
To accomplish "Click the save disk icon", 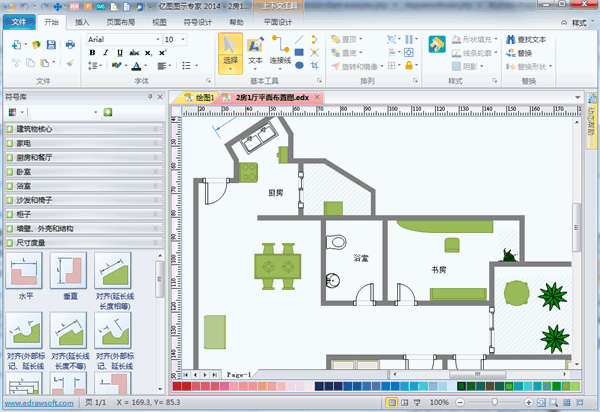I will pos(51,45).
